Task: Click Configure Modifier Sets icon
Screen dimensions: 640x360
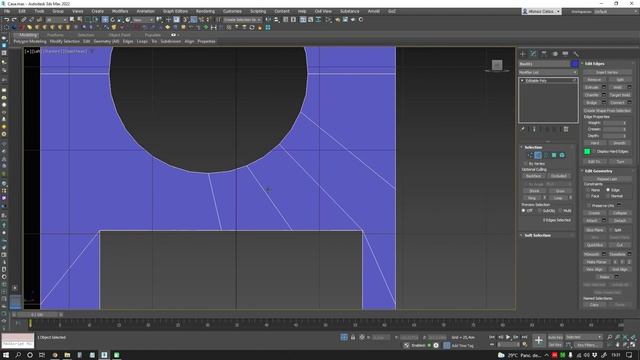Action: (566, 129)
